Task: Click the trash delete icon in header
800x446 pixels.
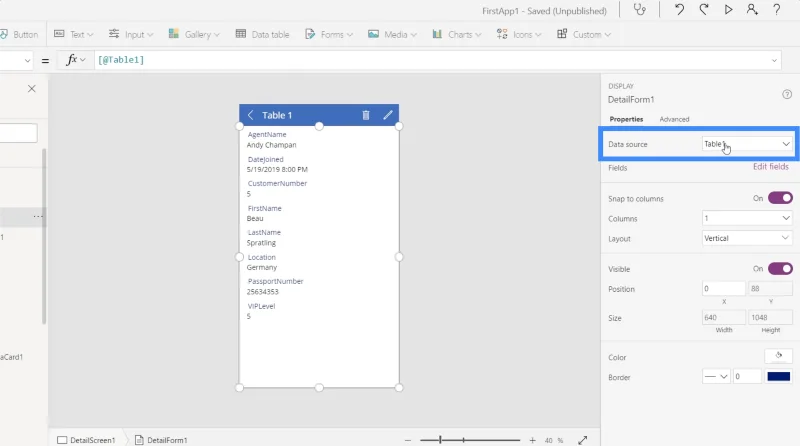Action: (366, 115)
